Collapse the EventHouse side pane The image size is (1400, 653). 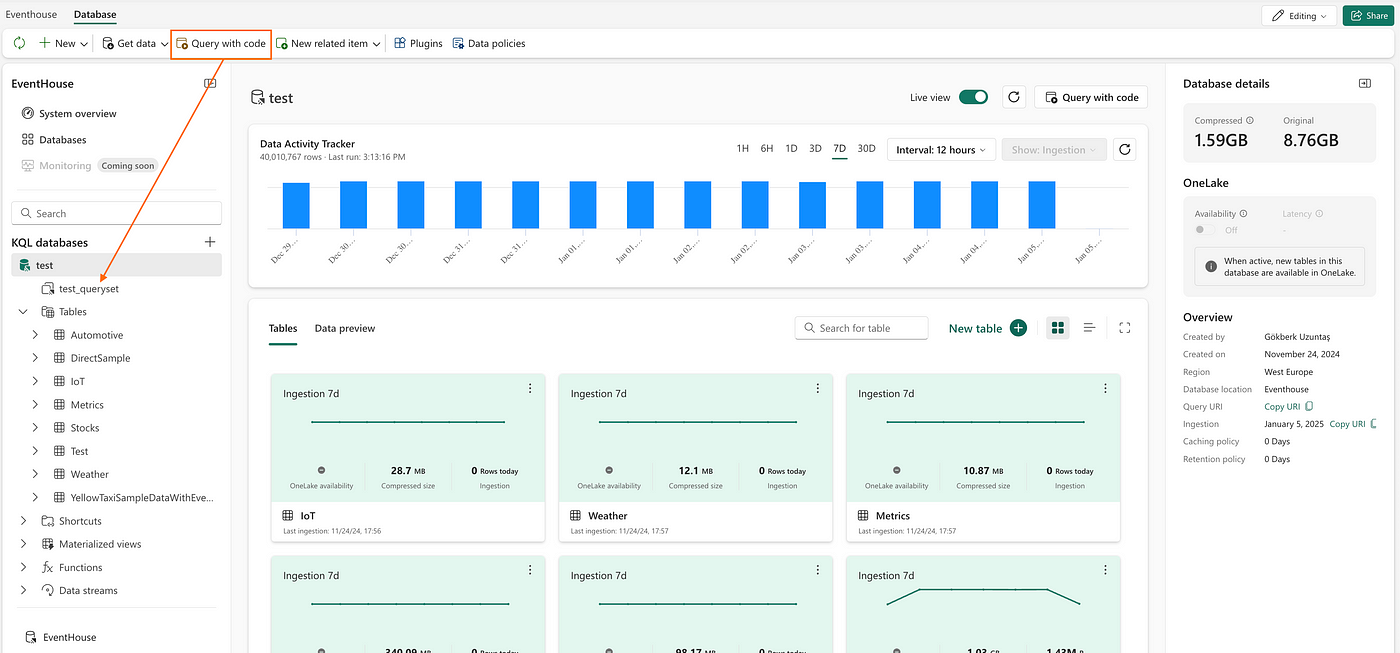[210, 84]
